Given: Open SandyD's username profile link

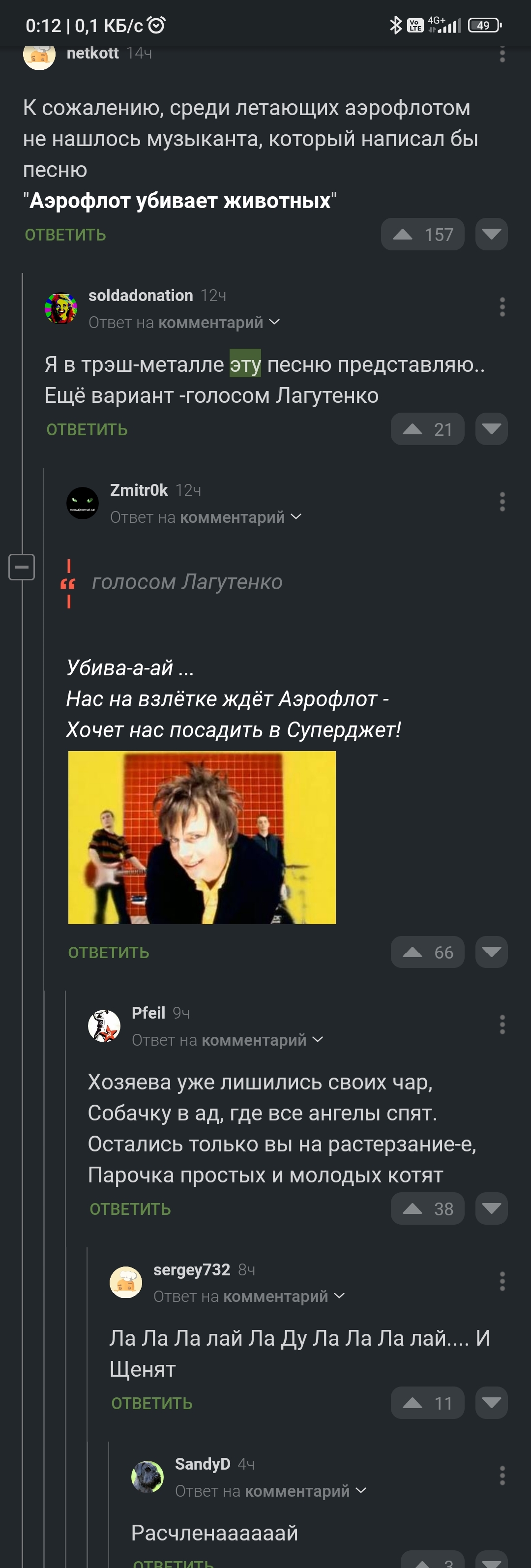Looking at the screenshot, I should [x=203, y=1464].
